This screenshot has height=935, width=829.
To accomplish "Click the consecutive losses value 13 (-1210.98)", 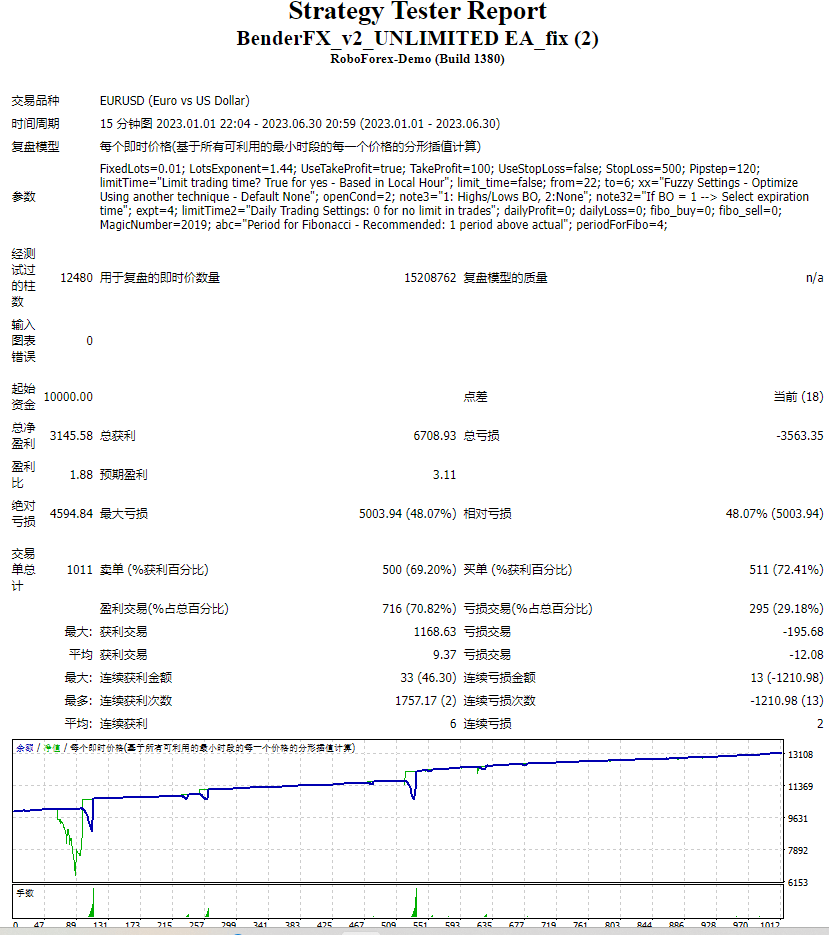I will click(787, 677).
